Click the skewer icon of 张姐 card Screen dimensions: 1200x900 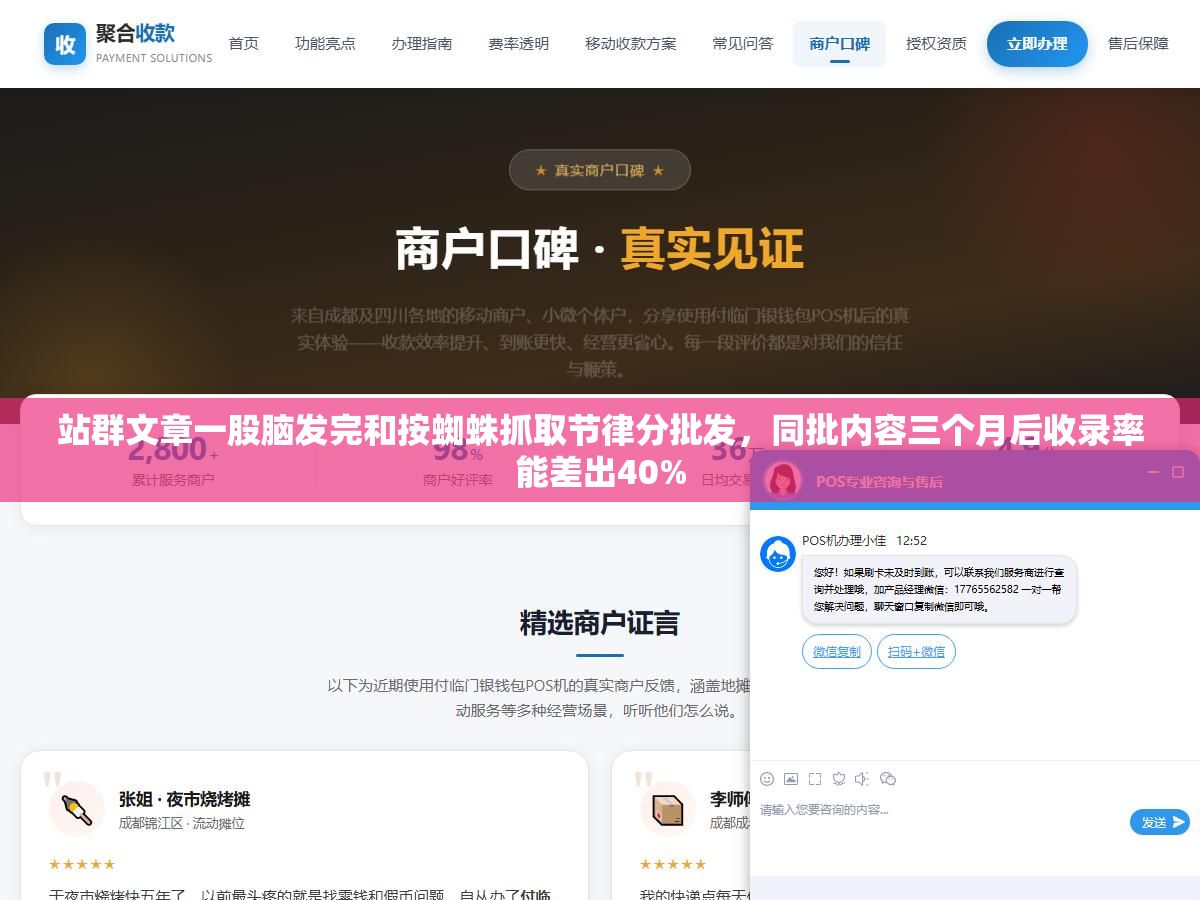coord(77,808)
